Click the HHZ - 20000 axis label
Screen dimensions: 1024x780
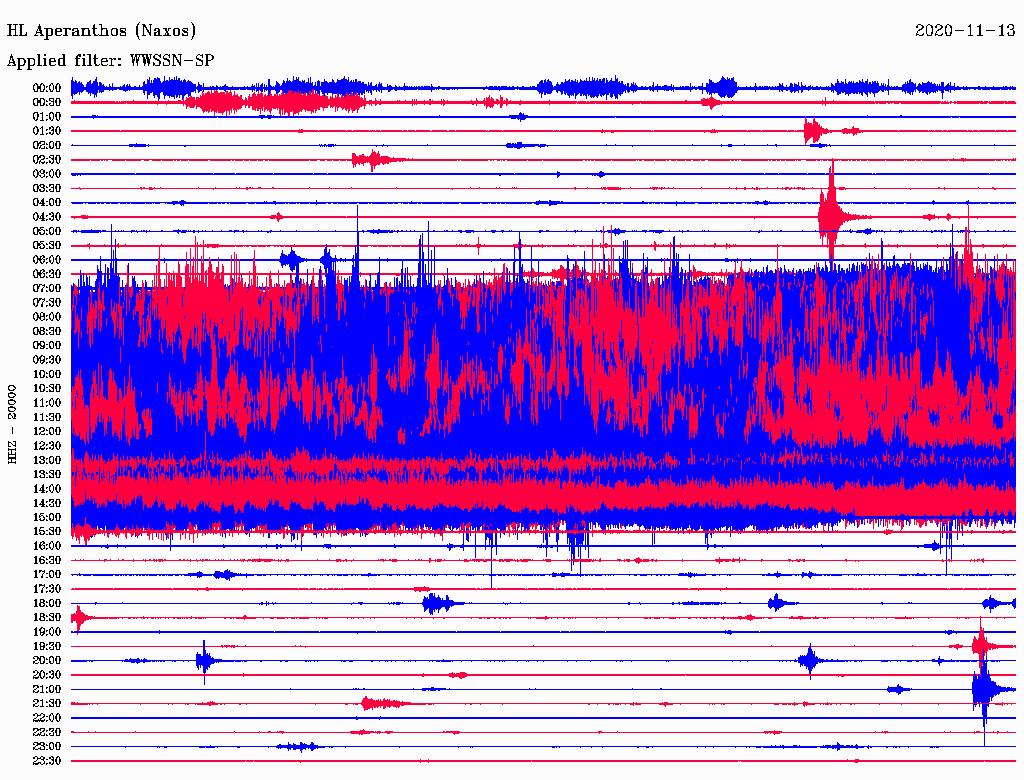click(12, 425)
